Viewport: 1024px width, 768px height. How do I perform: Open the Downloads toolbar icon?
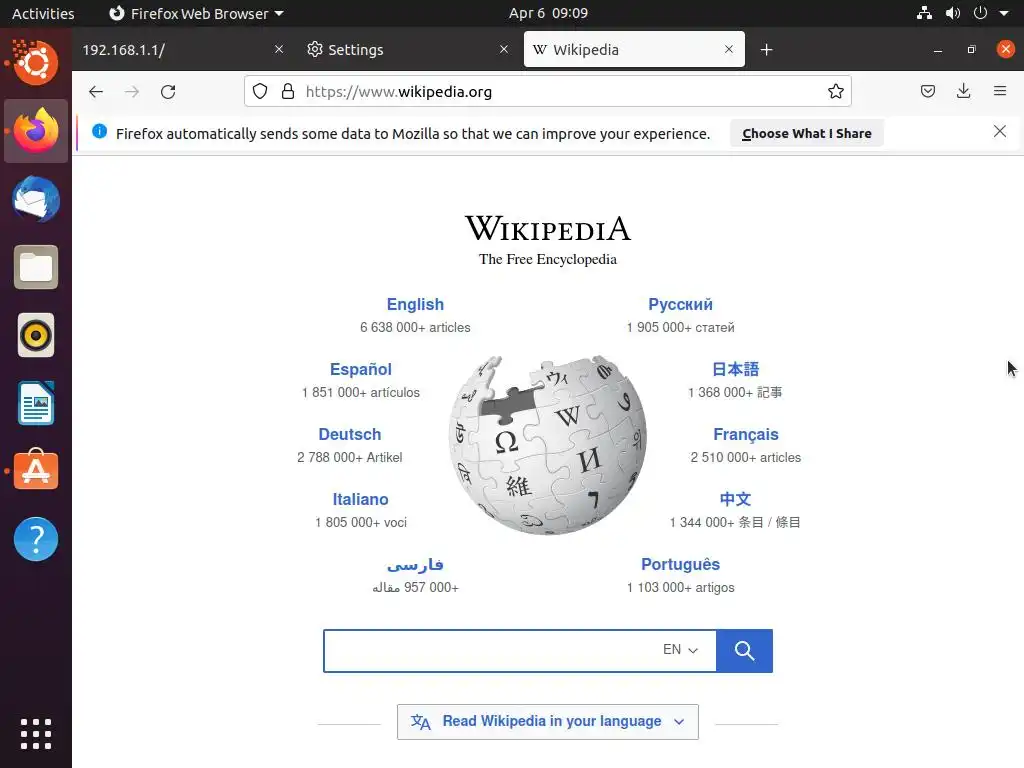[963, 91]
